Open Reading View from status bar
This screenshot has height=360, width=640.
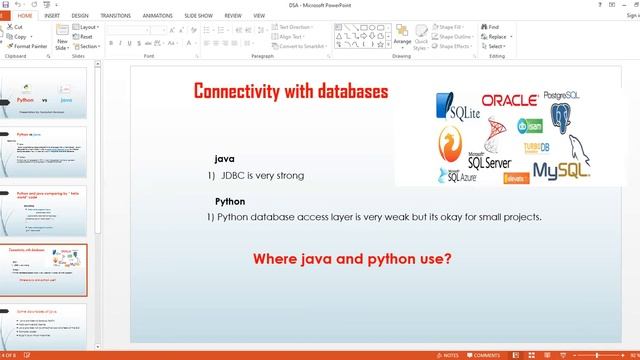coord(547,356)
